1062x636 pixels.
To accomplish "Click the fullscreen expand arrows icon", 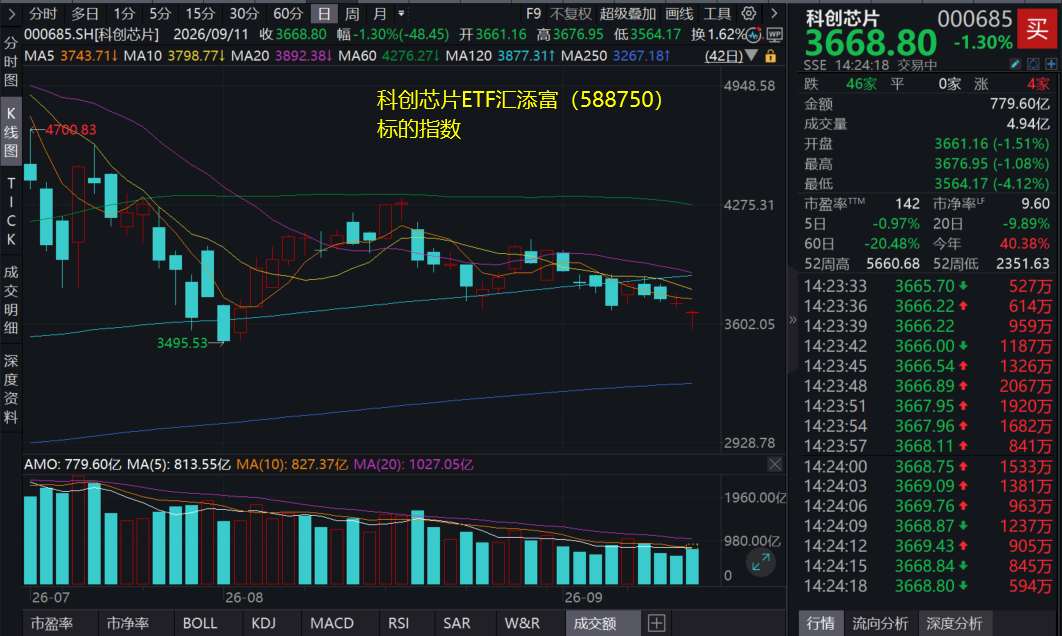I will click(761, 562).
